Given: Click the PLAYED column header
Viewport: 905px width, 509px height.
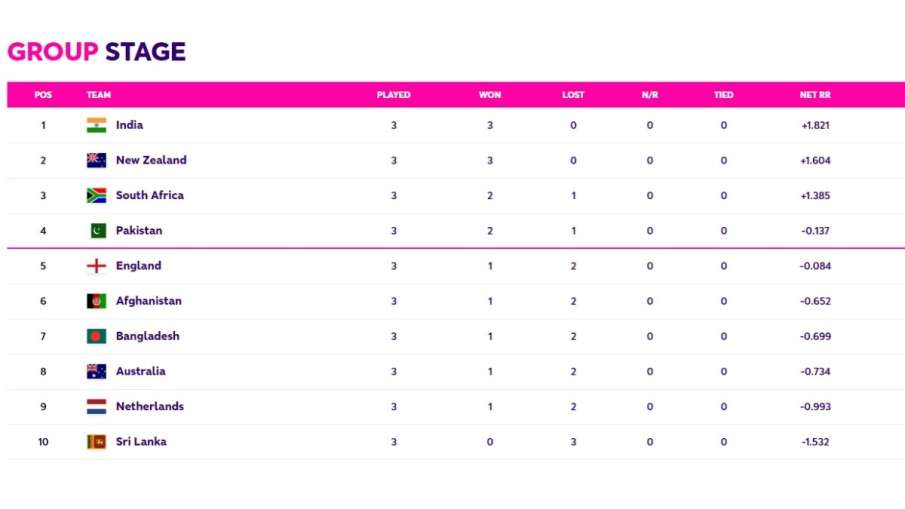Looking at the screenshot, I should click(393, 95).
